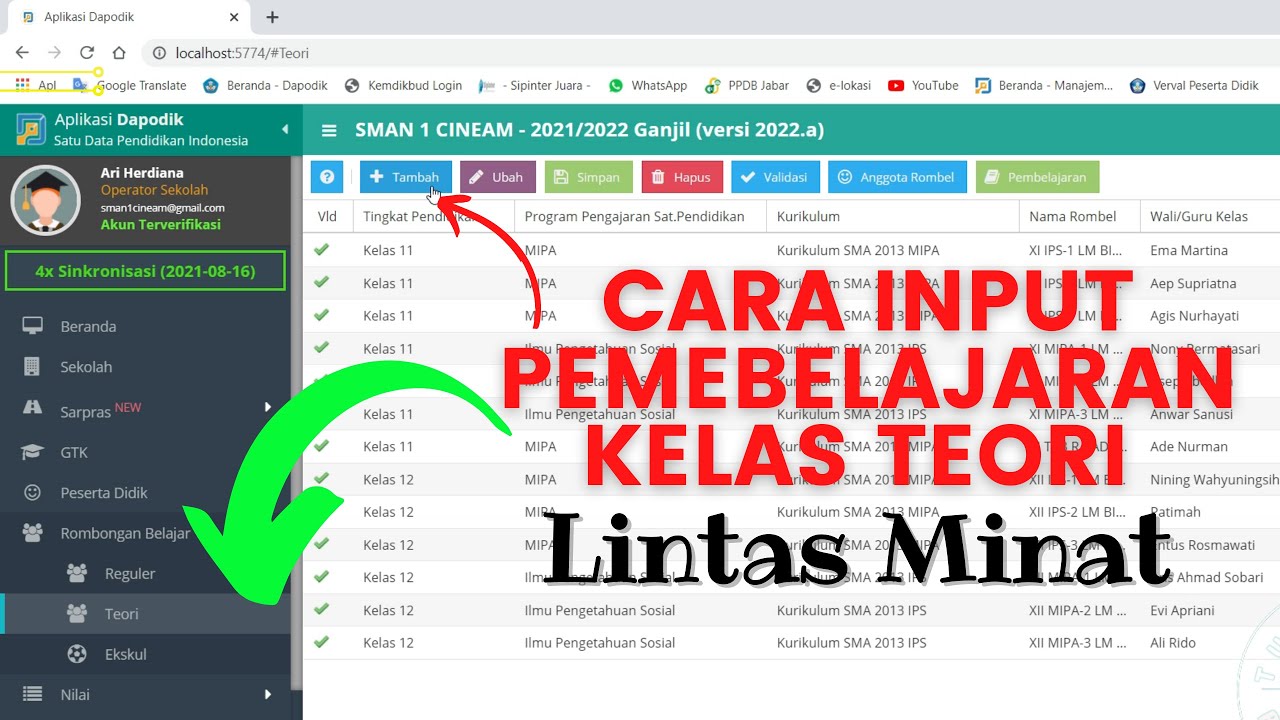The width and height of the screenshot is (1280, 720).
Task: Click the user avatar picture
Action: 46,202
